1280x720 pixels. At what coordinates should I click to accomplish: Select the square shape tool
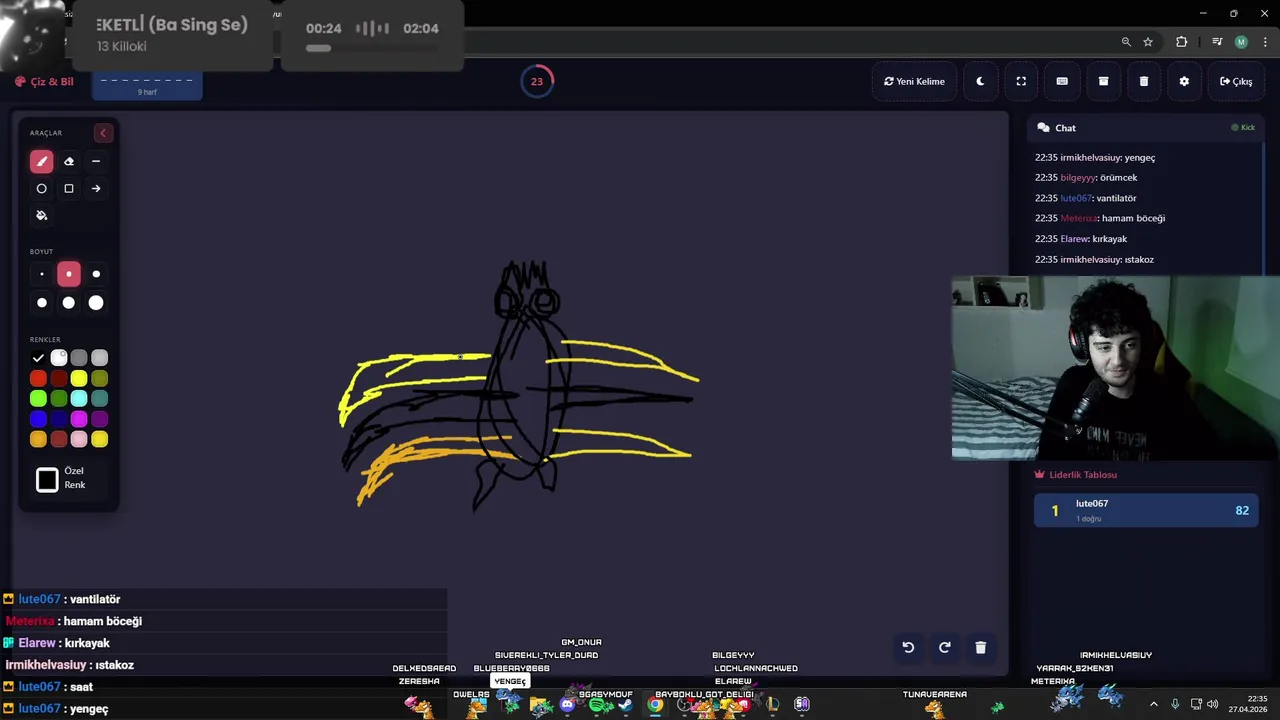click(69, 188)
